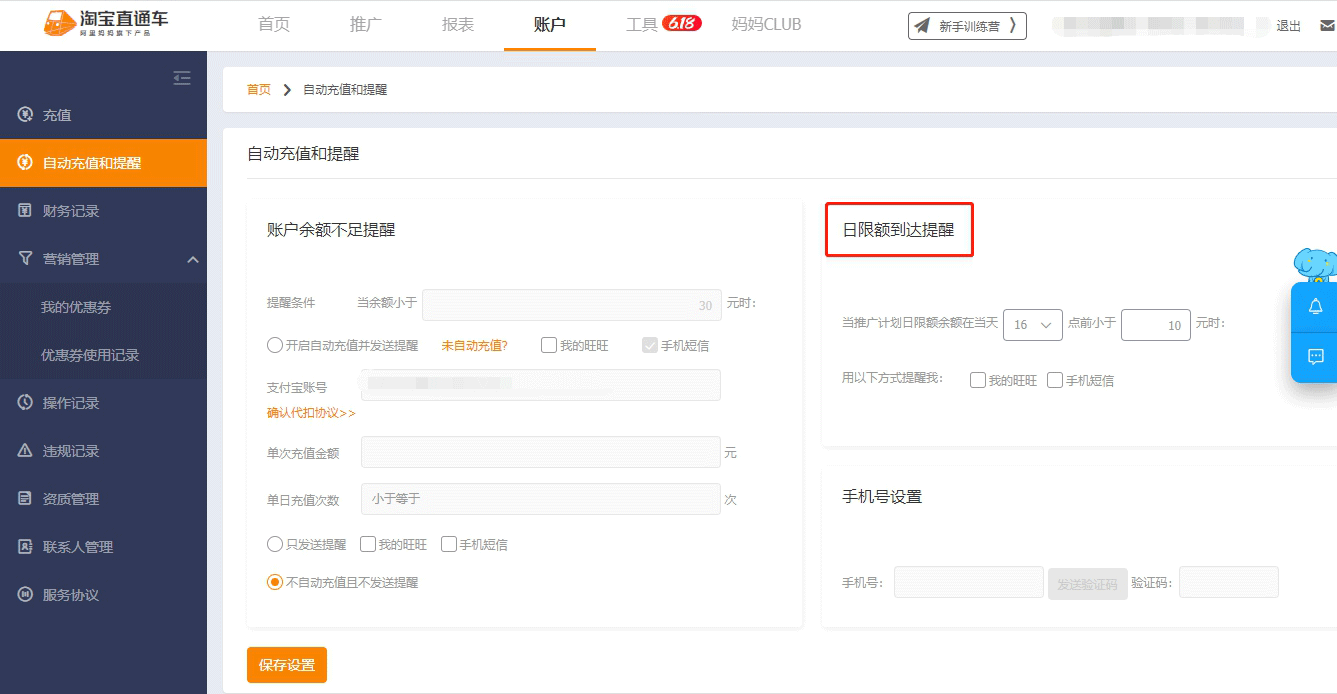The width and height of the screenshot is (1337, 694).
Task: Click the 操作记录 clock icon in sidebar
Action: (26, 403)
